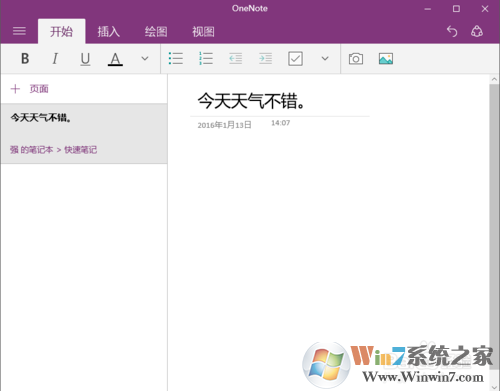Open the 绘图 tab
Screen dimensions: 500x391
156,32
